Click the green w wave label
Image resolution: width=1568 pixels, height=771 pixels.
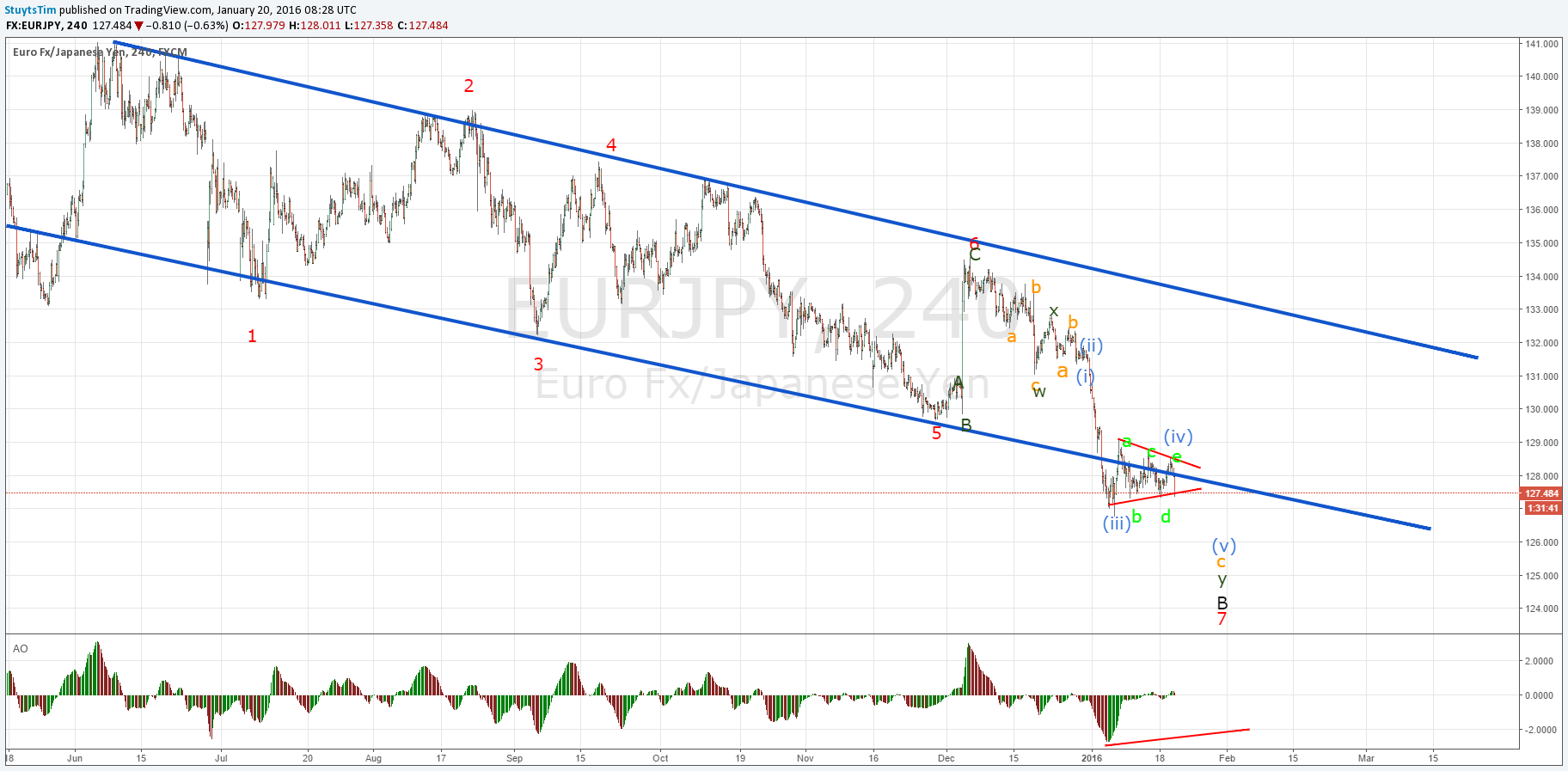1040,393
